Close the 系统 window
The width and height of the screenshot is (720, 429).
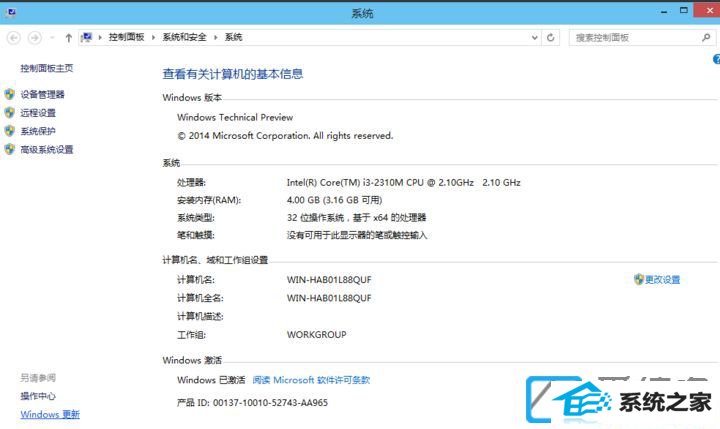click(709, 10)
